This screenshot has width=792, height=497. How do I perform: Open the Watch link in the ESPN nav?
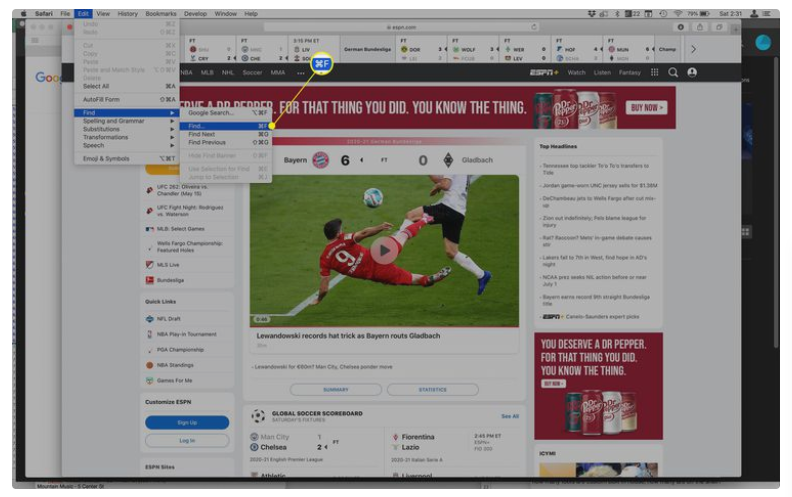tap(576, 73)
